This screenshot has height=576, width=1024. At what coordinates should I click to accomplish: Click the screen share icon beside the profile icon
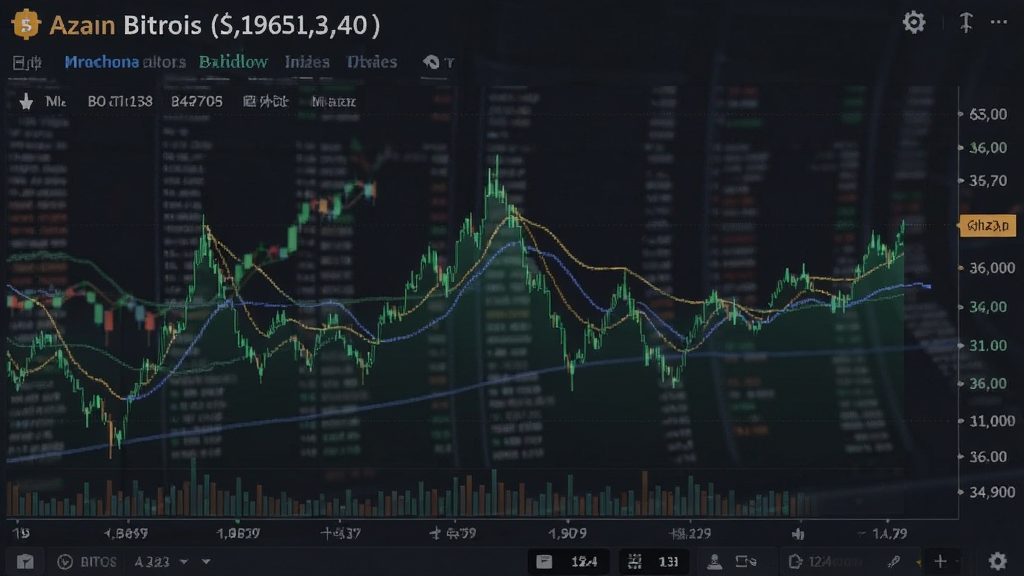(x=745, y=561)
